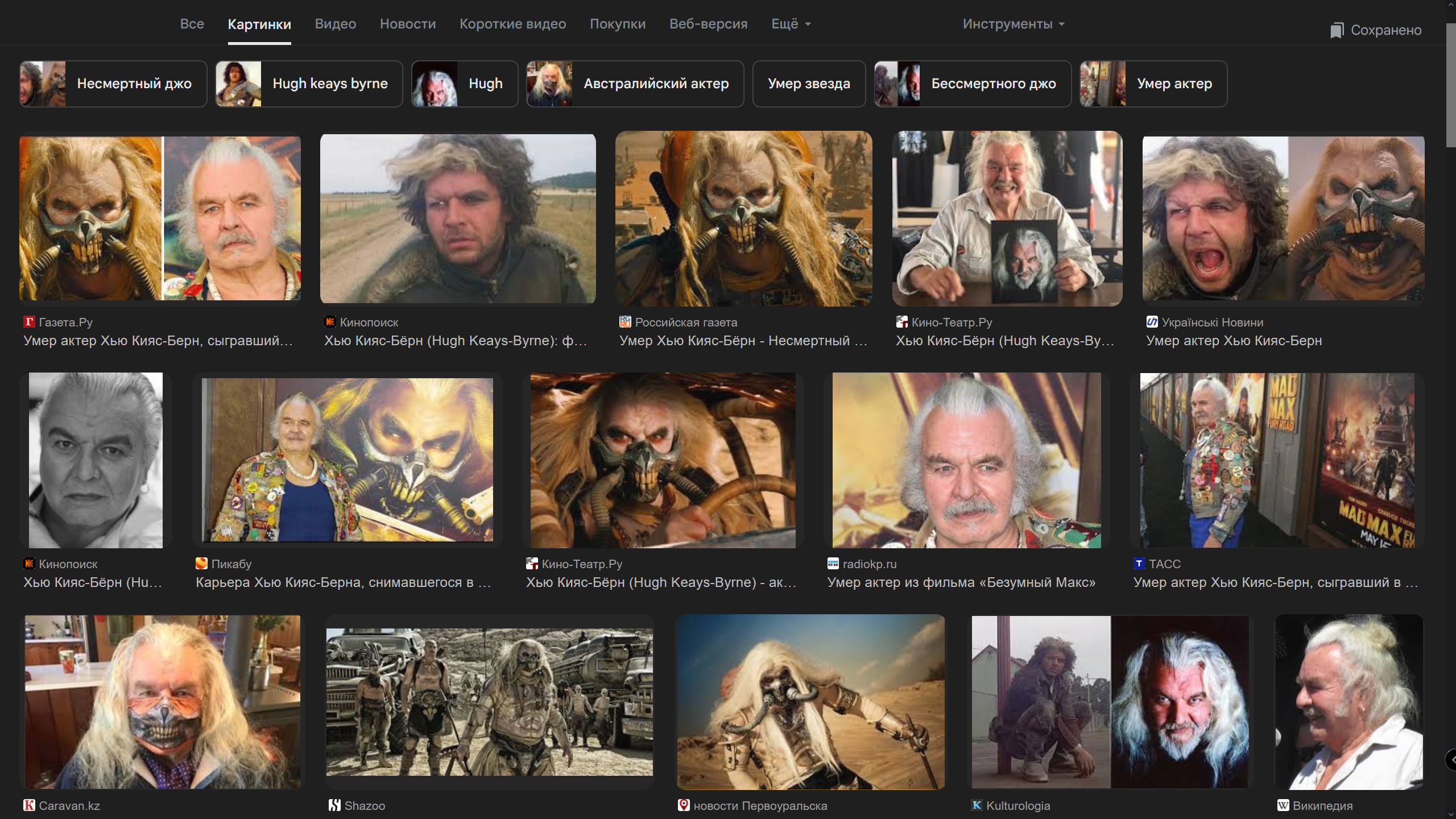Expand the Ещё dropdown menu

tap(791, 24)
